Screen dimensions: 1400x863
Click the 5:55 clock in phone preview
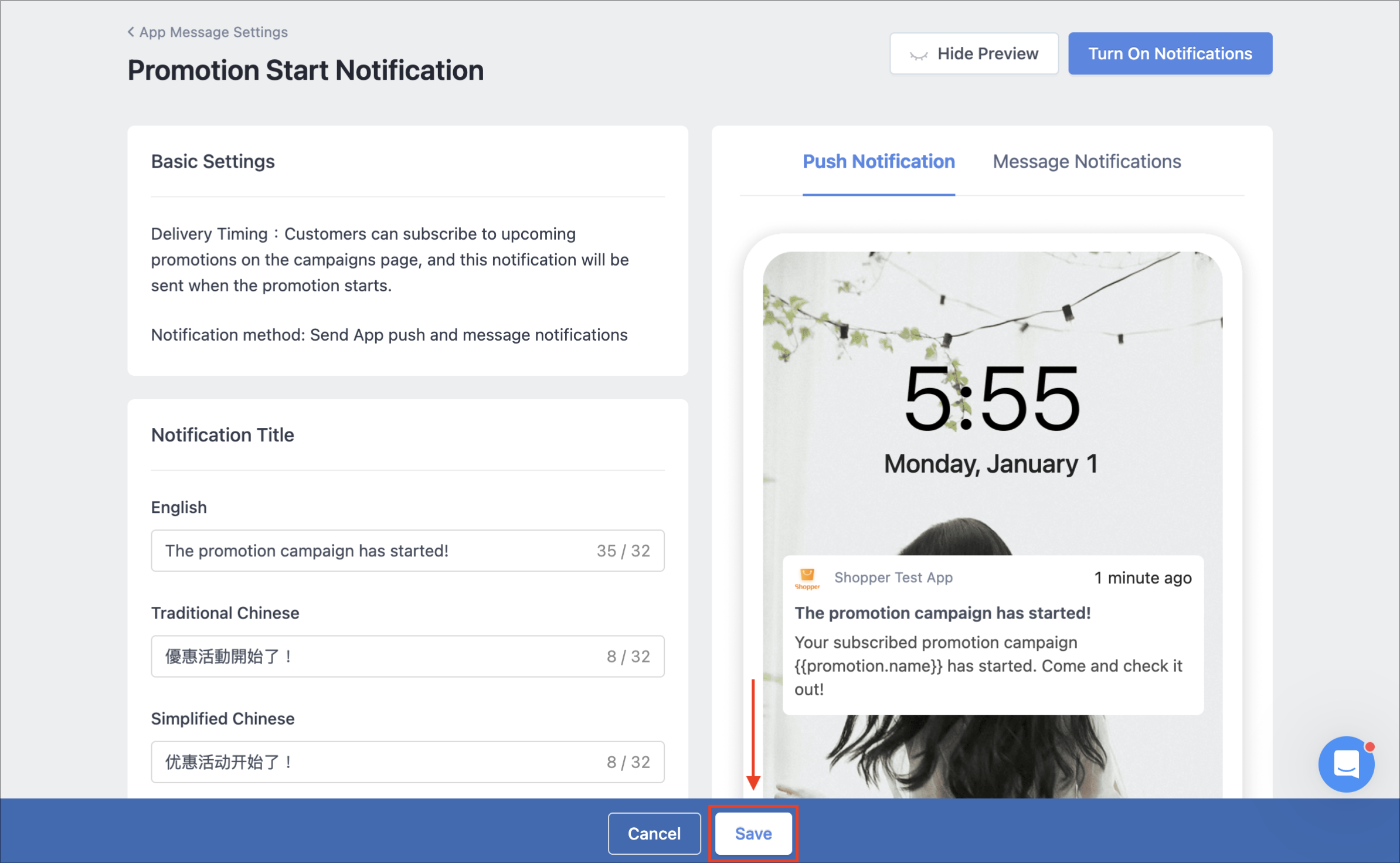coord(992,399)
